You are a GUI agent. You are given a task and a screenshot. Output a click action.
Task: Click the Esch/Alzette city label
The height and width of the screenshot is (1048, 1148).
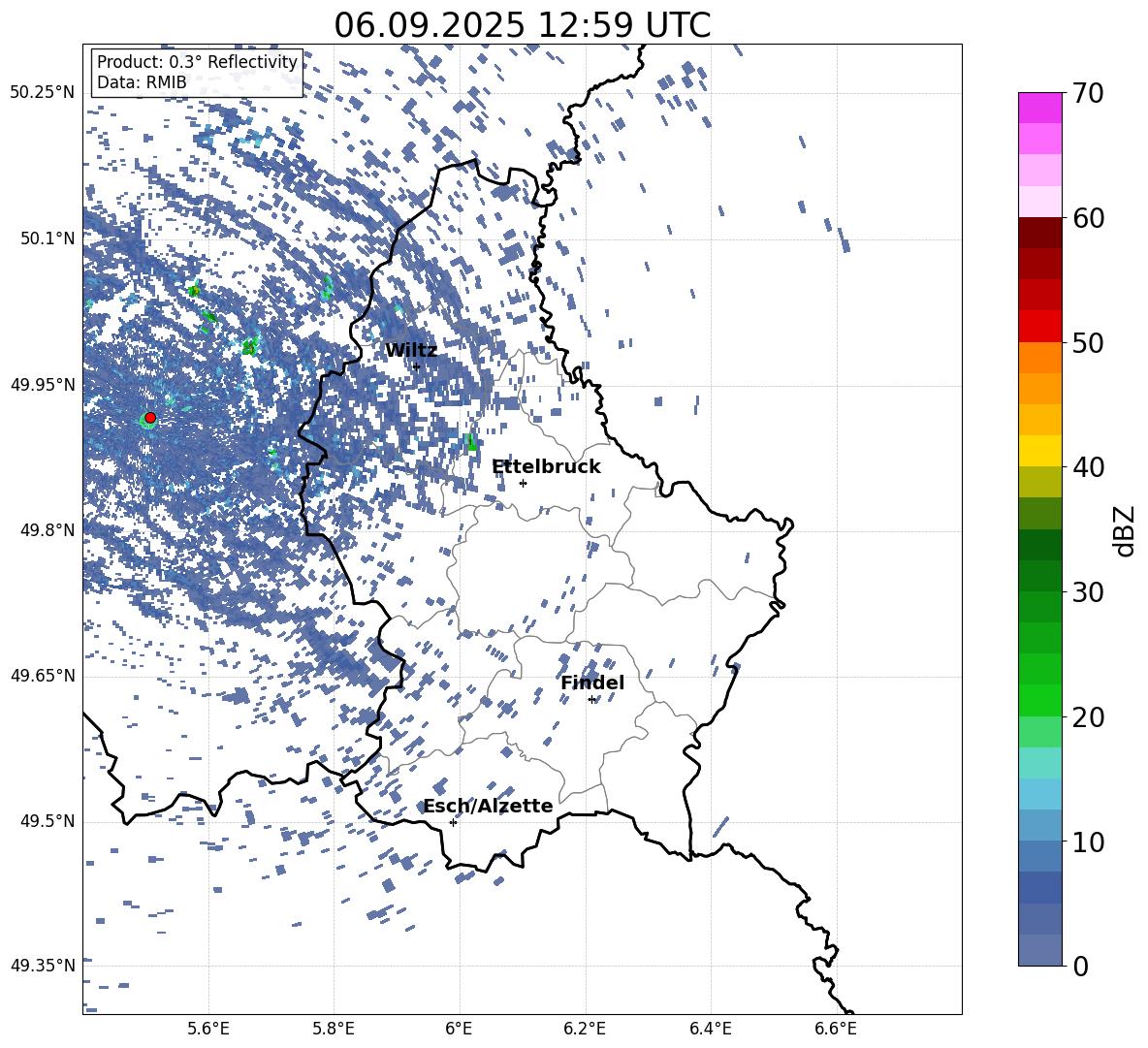pos(488,806)
